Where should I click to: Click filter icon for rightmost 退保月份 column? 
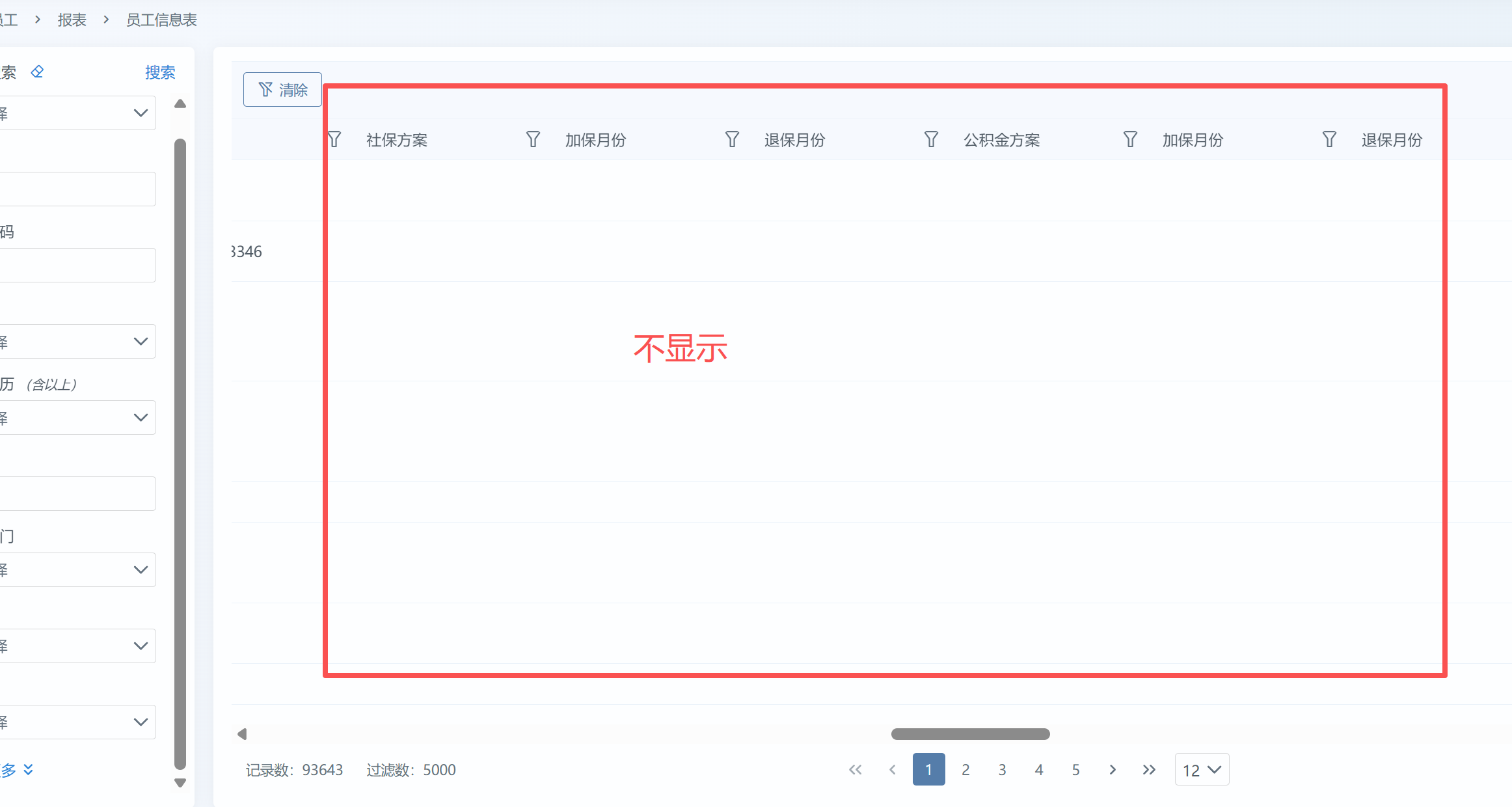[1329, 140]
